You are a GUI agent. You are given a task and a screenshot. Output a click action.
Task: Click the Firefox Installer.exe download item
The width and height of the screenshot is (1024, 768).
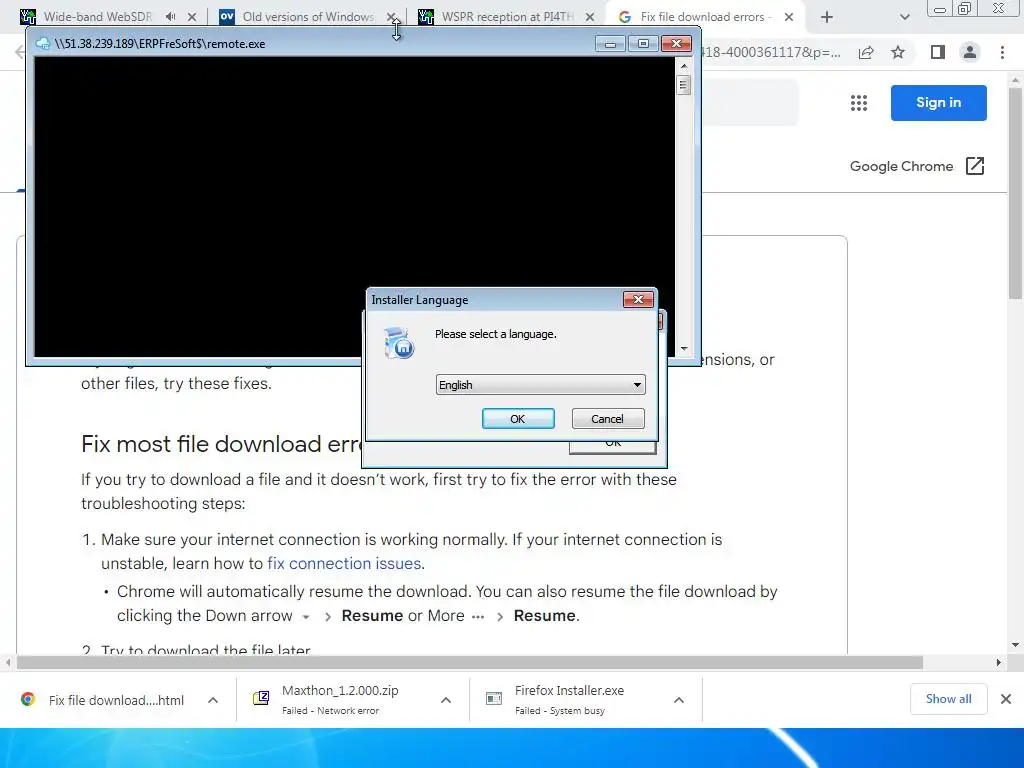(x=569, y=699)
